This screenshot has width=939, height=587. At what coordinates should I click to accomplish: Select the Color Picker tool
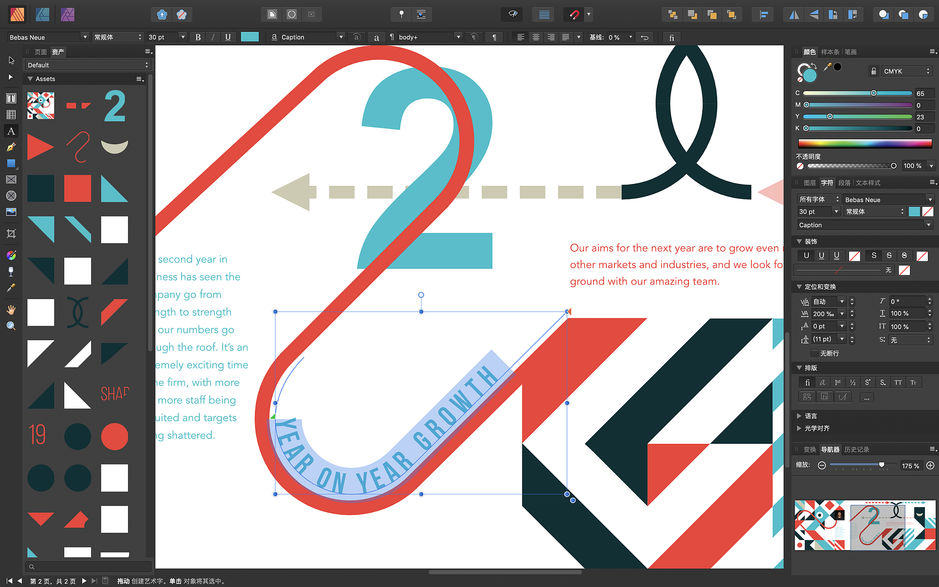(x=11, y=289)
